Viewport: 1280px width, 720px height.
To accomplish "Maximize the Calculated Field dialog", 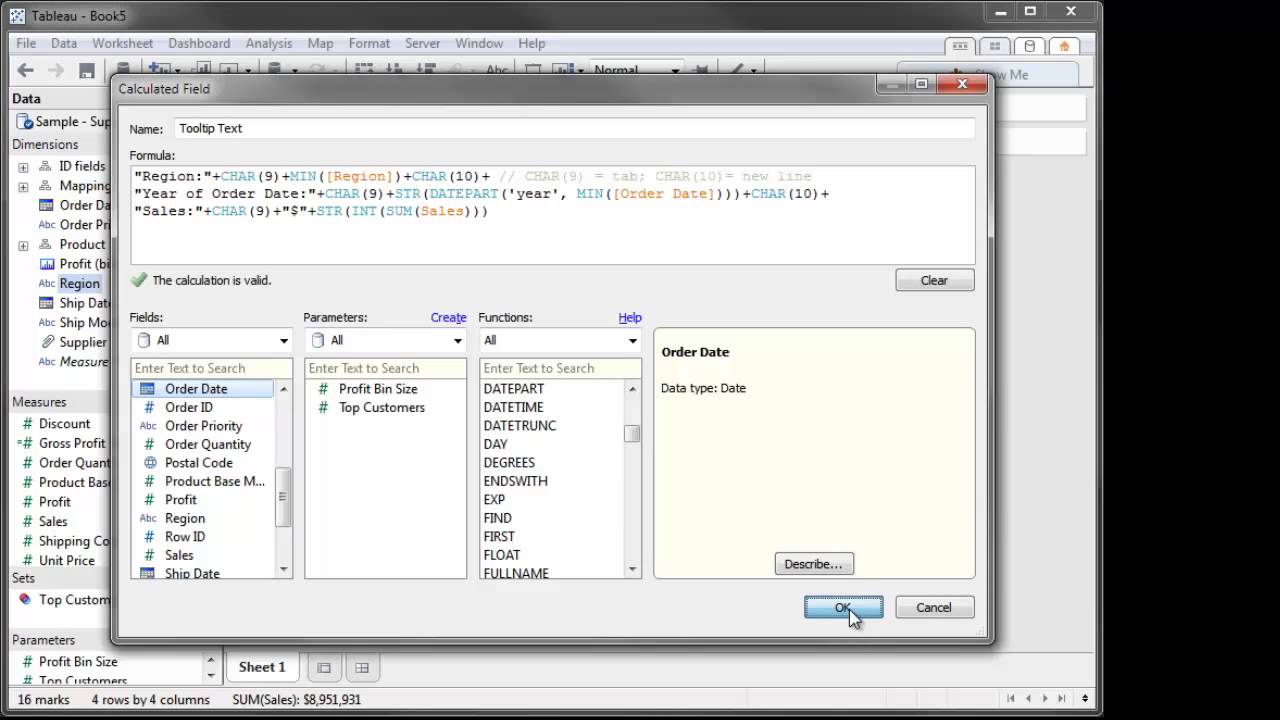I will pos(922,85).
